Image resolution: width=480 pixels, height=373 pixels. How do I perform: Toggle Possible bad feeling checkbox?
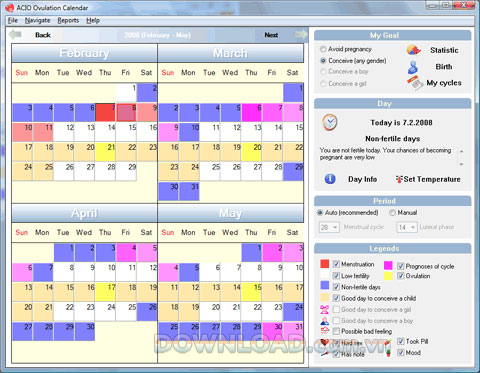[336, 331]
